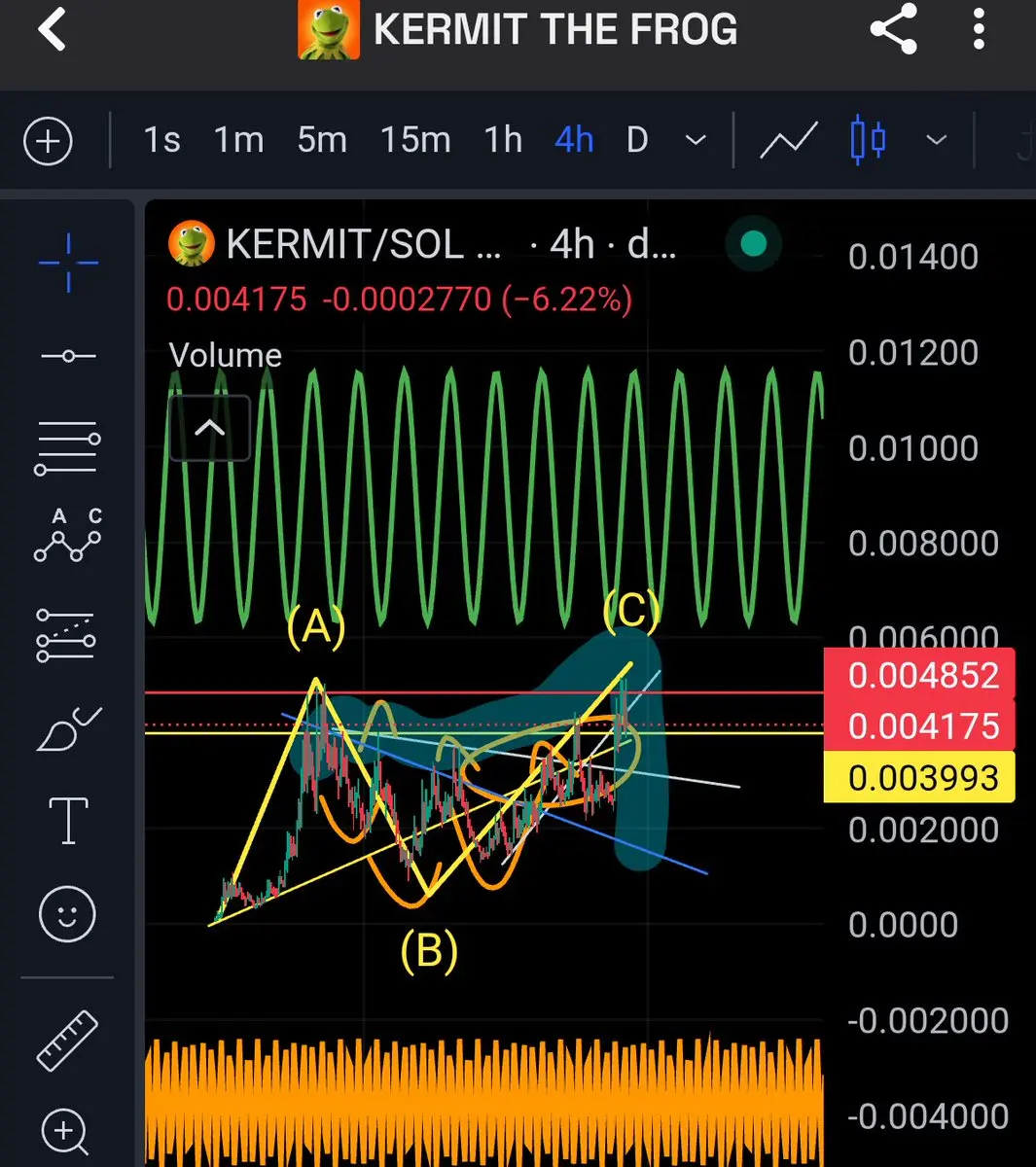This screenshot has height=1167, width=1036.
Task: Select the candlestick chart style icon
Action: (x=868, y=141)
